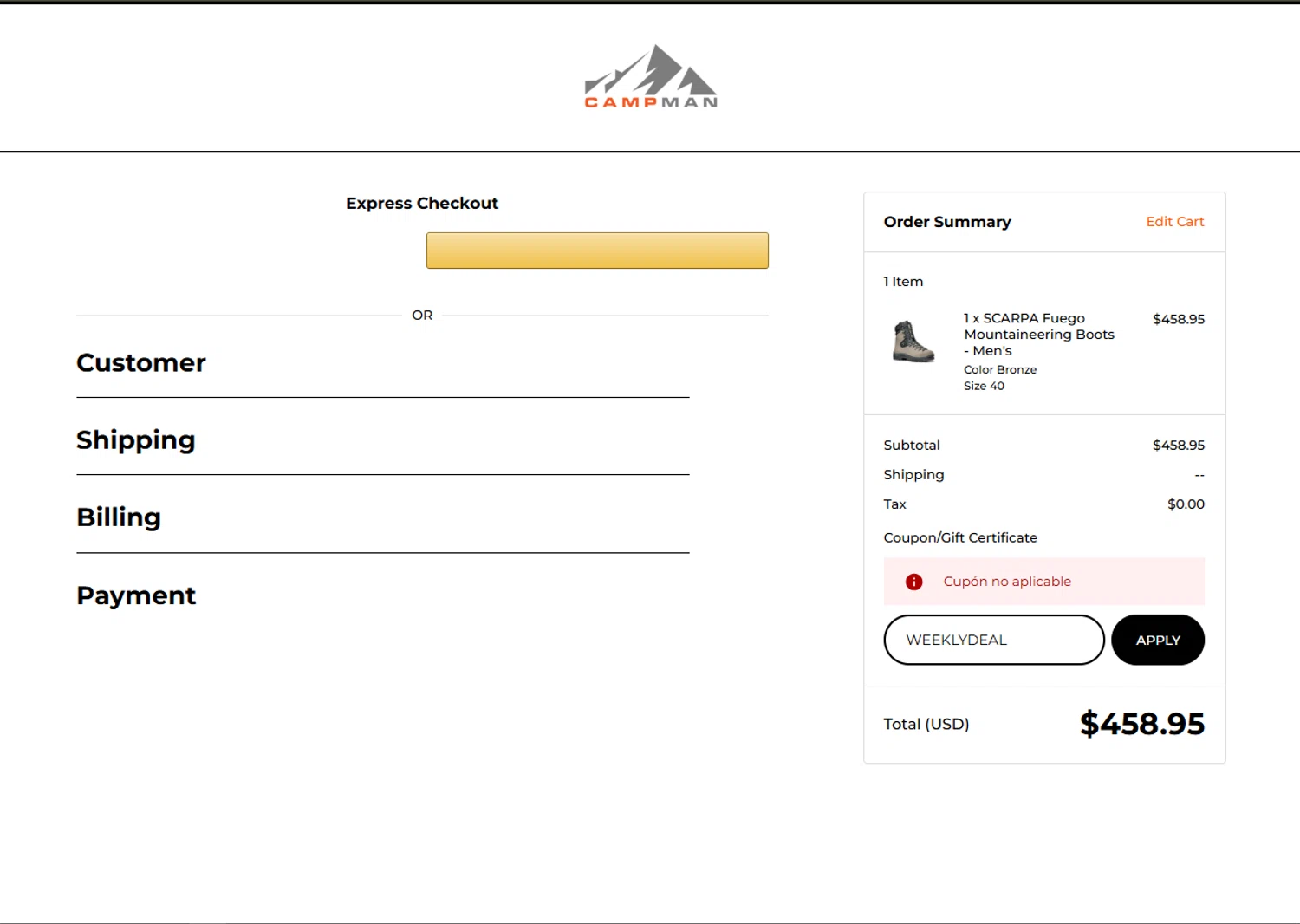
Task: Click the 'Color Bronze' option text
Action: pyautogui.click(x=1000, y=369)
